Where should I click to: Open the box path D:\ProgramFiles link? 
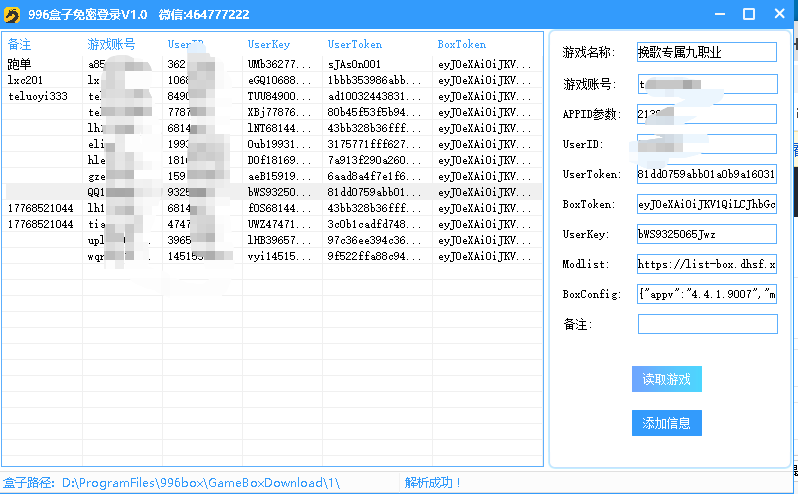pyautogui.click(x=200, y=483)
